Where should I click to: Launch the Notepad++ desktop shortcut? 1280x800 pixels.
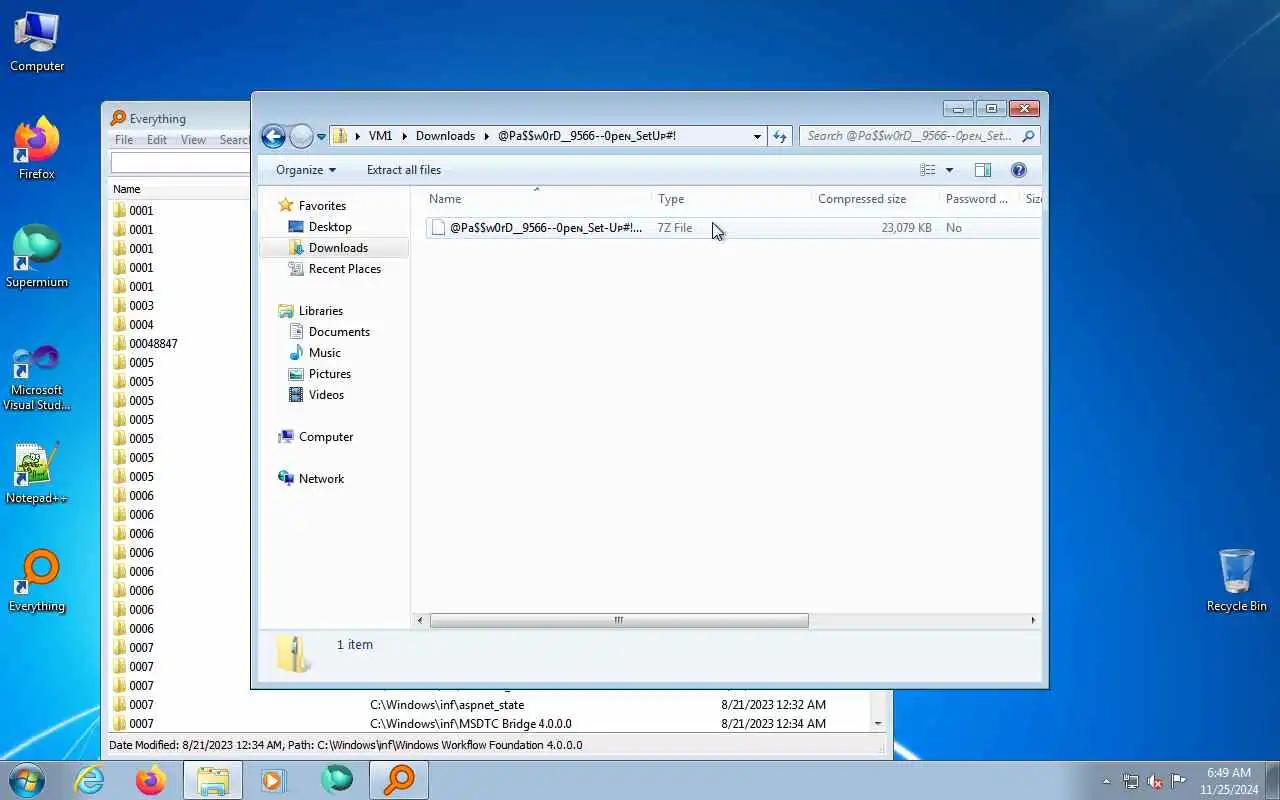(x=37, y=473)
